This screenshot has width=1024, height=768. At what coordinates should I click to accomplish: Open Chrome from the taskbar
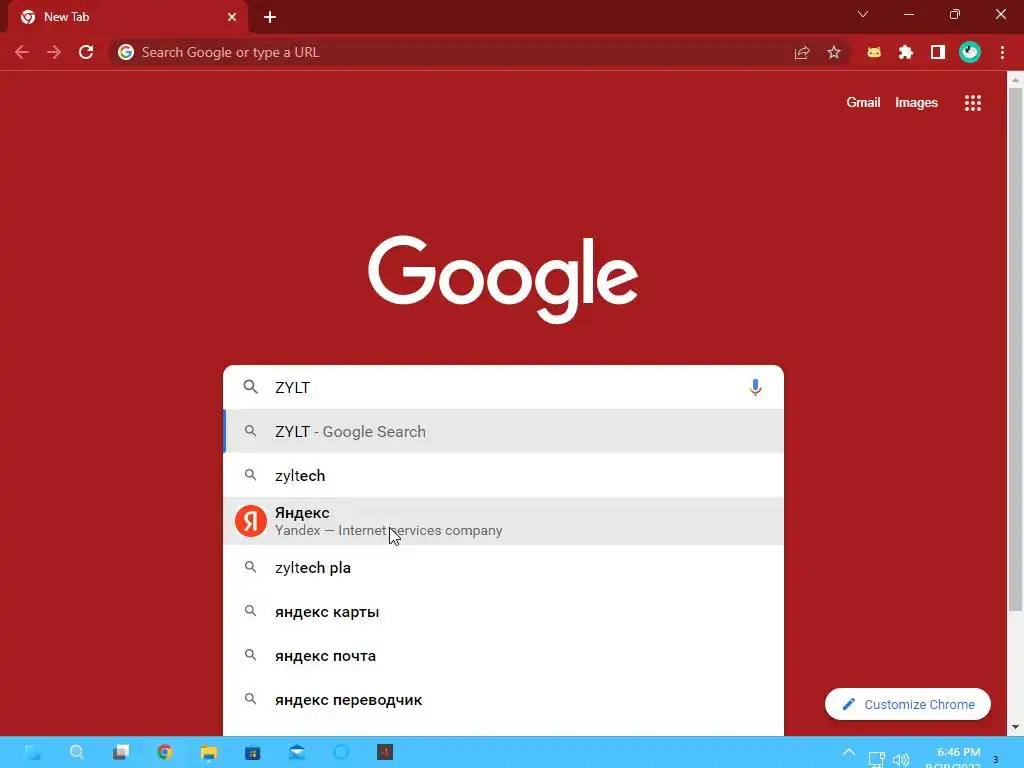pyautogui.click(x=165, y=752)
